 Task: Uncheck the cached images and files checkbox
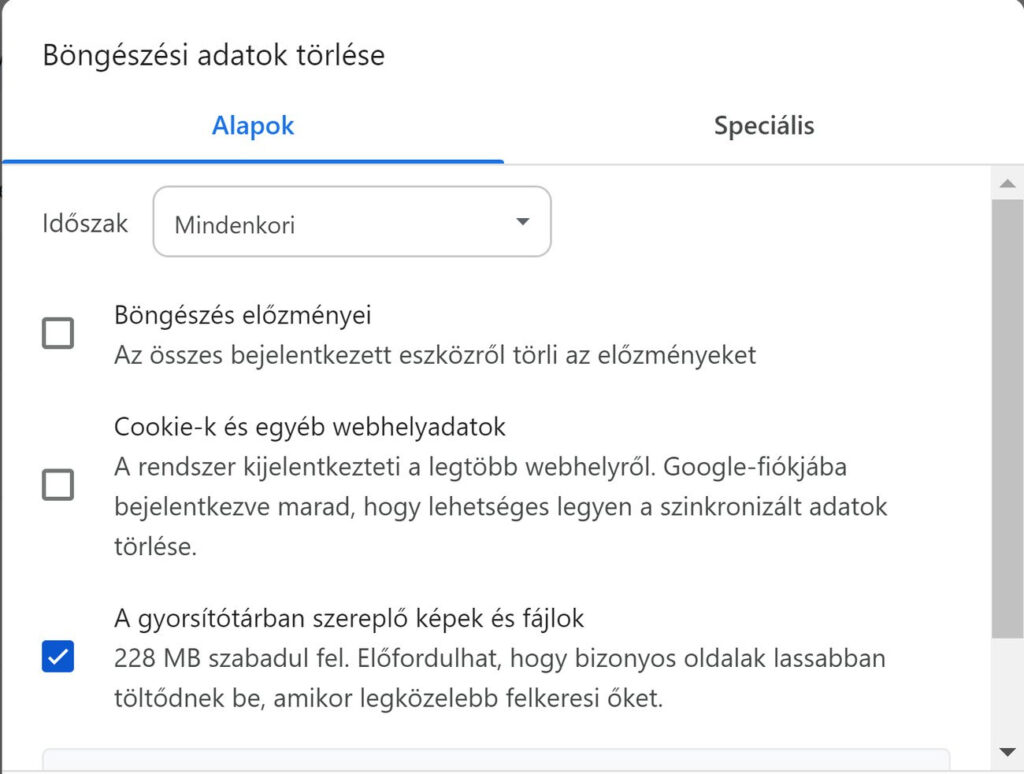pos(58,657)
